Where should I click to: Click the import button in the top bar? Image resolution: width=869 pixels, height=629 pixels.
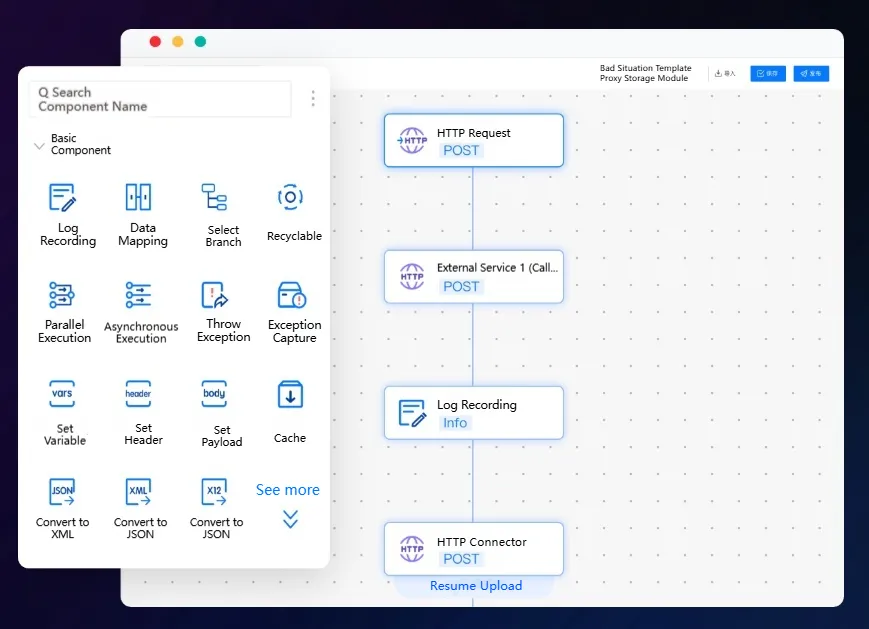point(725,73)
